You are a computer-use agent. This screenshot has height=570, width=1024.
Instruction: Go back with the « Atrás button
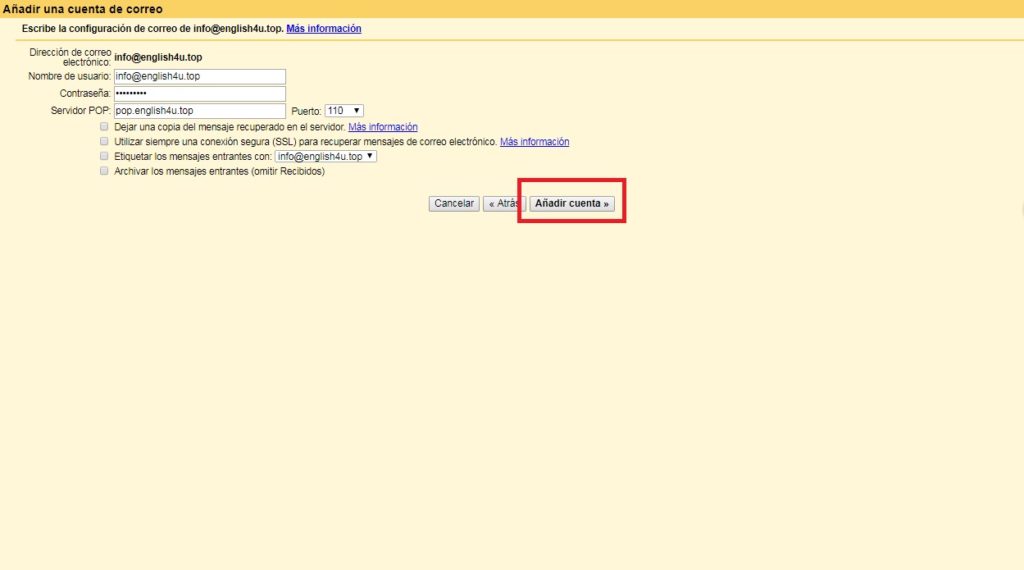504,204
